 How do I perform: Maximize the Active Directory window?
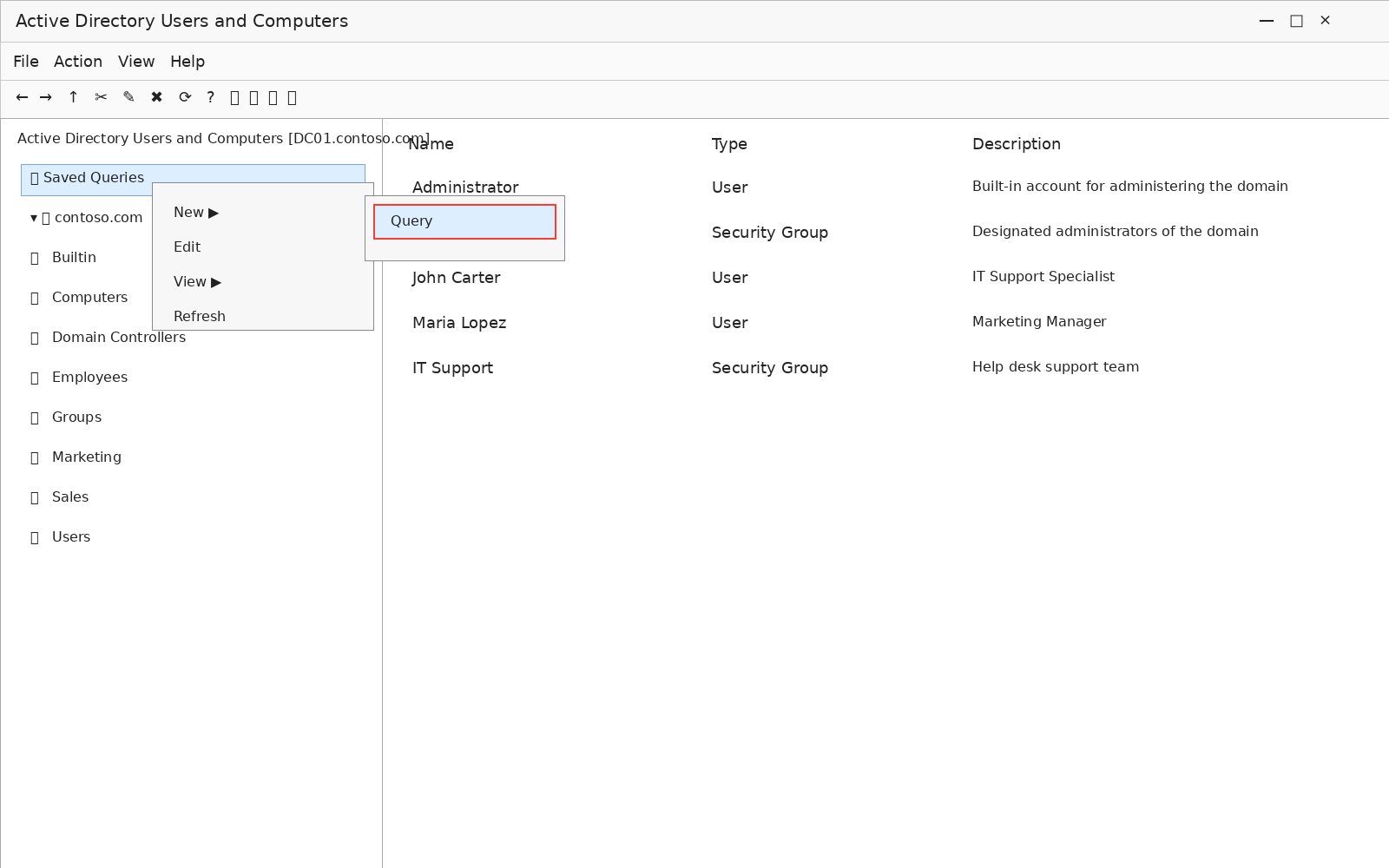(1296, 21)
